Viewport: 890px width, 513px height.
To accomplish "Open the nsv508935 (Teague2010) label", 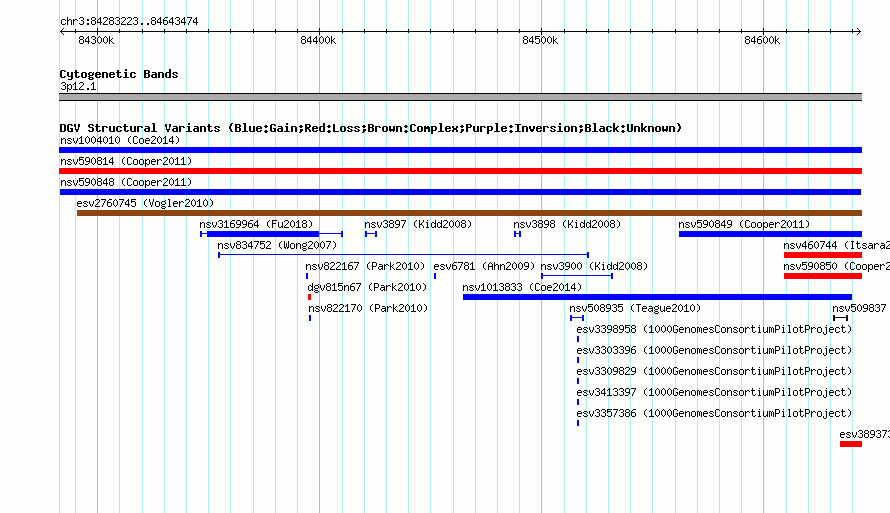I will 635,308.
